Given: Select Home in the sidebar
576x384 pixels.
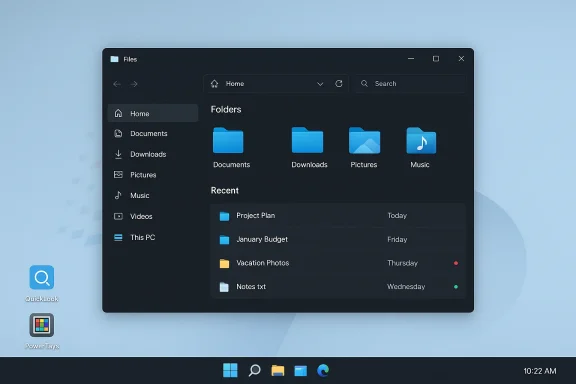Looking at the screenshot, I should point(153,113).
